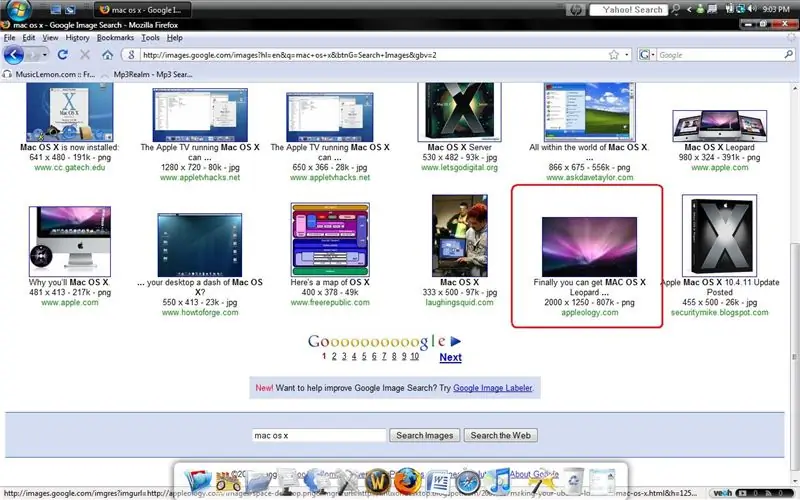Go to results page 10

414,356
